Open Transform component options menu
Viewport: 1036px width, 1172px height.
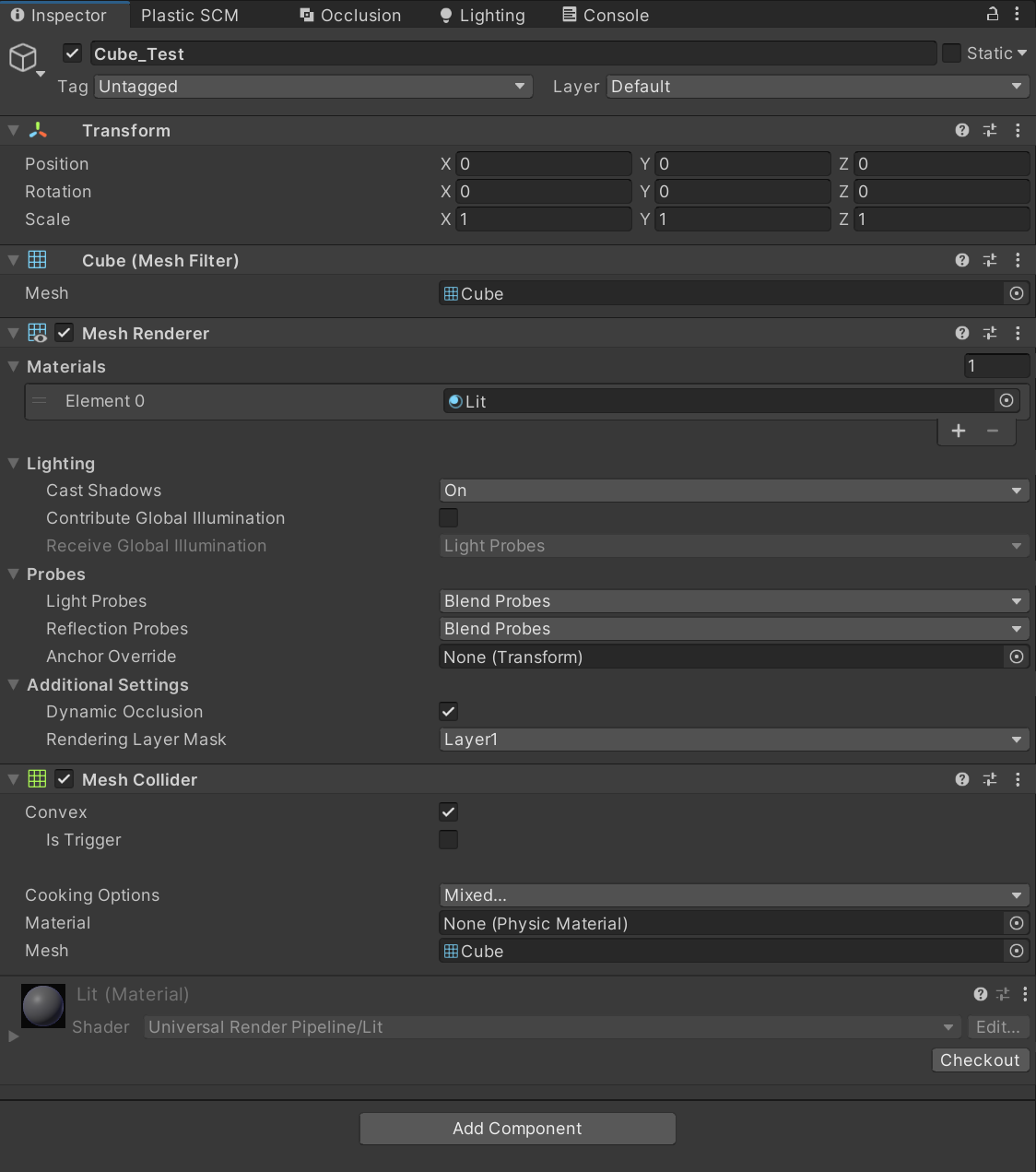1018,130
